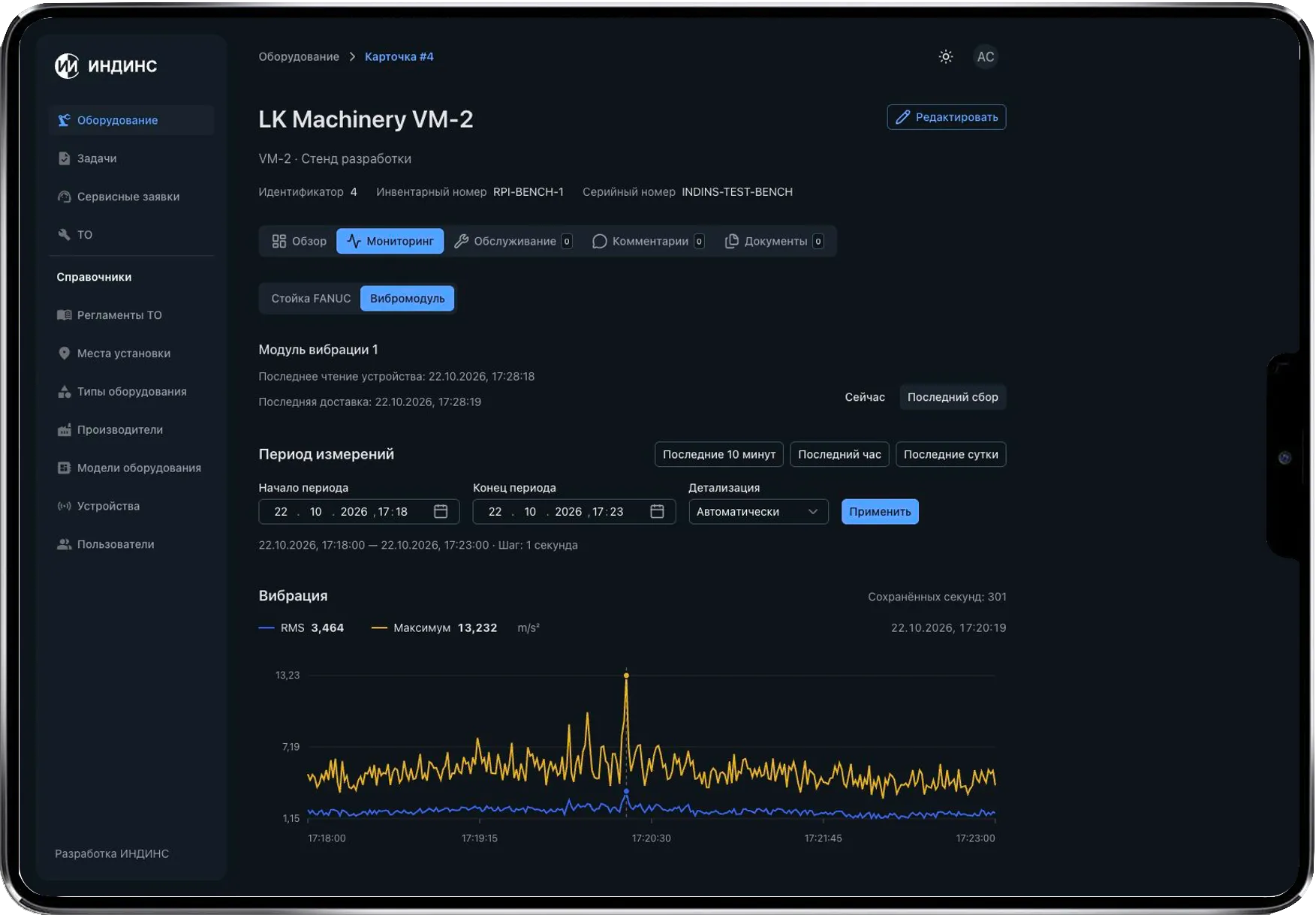Toggle the Максимум series in legend

click(x=435, y=628)
